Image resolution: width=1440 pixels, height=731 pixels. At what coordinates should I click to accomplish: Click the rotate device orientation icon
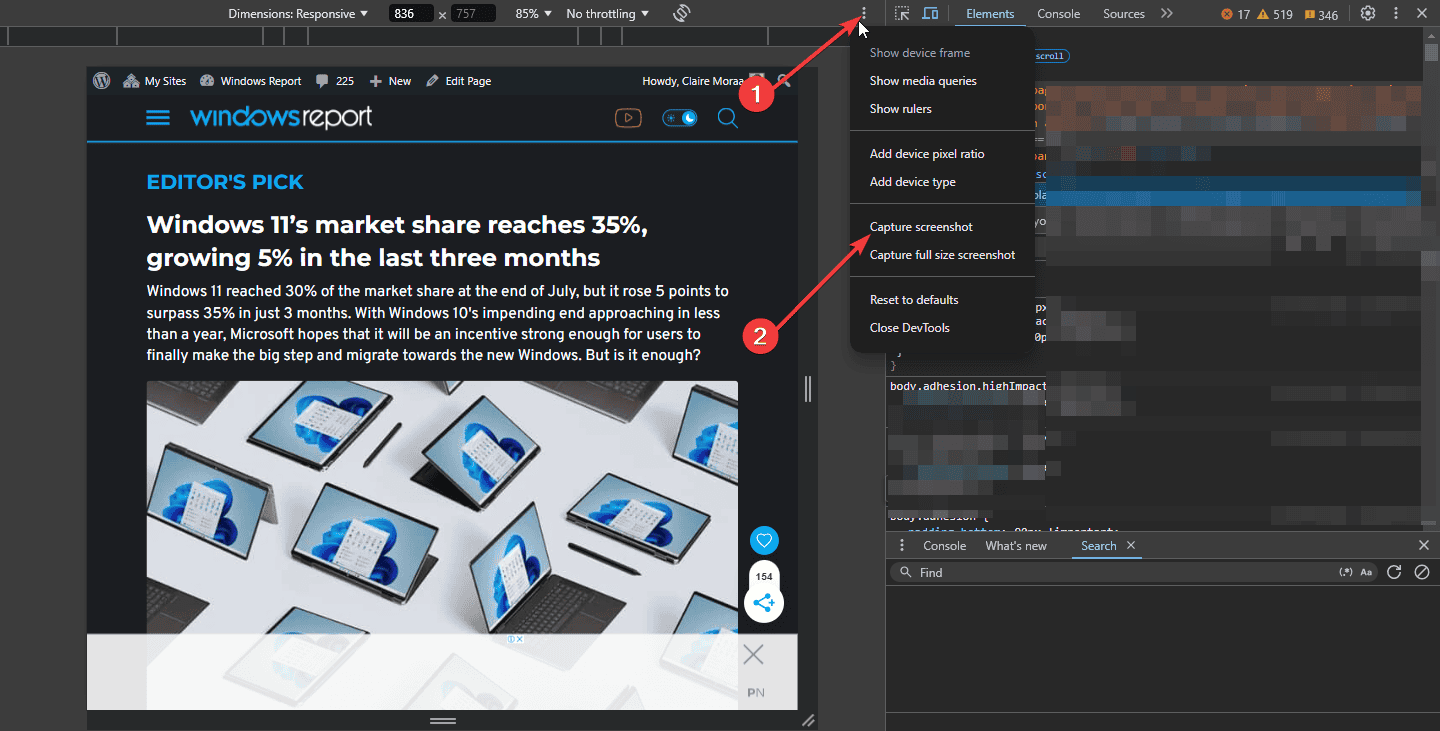point(682,13)
